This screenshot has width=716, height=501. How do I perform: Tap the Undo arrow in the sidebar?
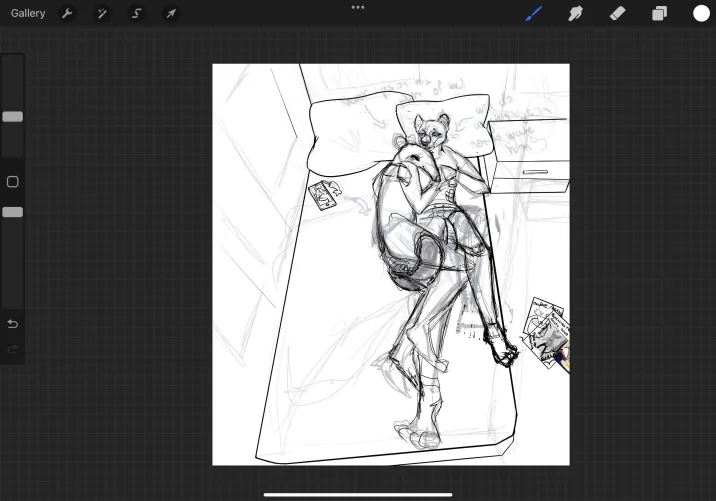pos(13,324)
